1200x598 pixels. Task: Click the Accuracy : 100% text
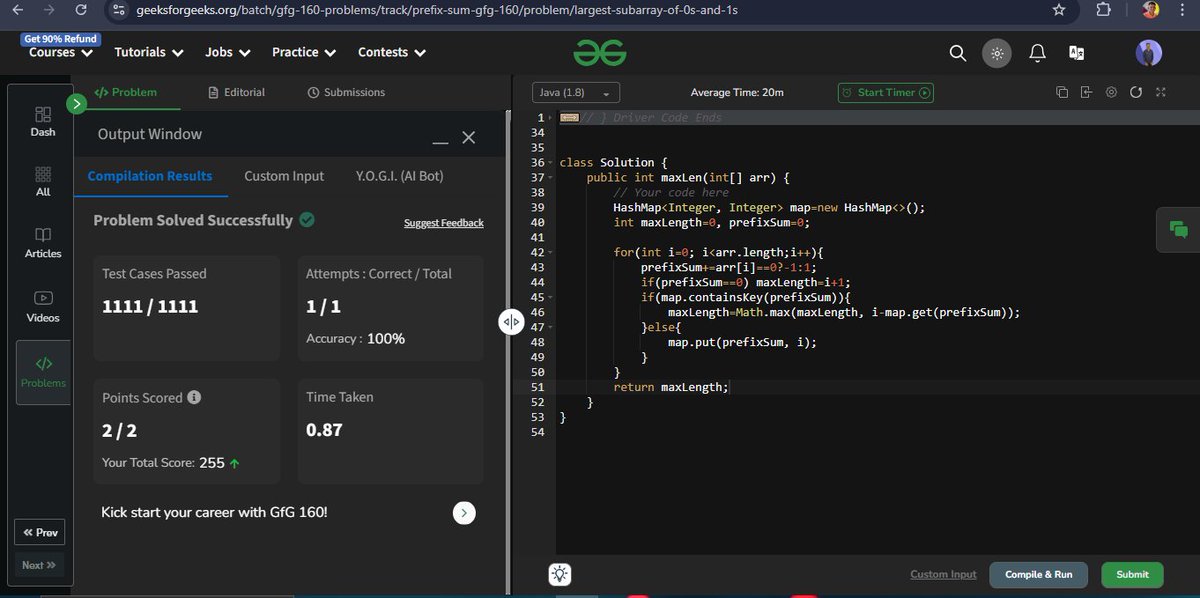(355, 339)
